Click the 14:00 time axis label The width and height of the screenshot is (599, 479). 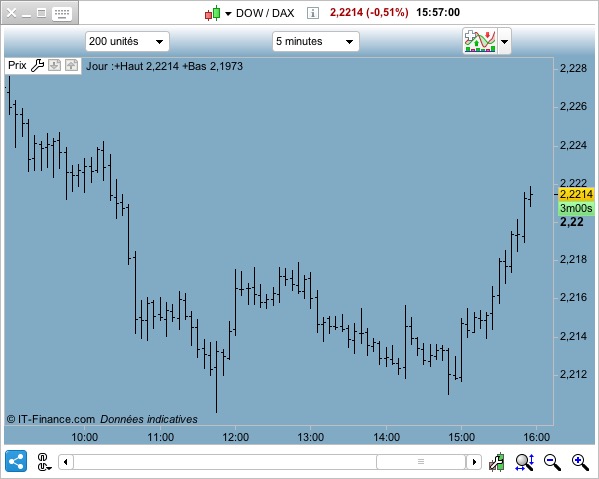[x=386, y=437]
